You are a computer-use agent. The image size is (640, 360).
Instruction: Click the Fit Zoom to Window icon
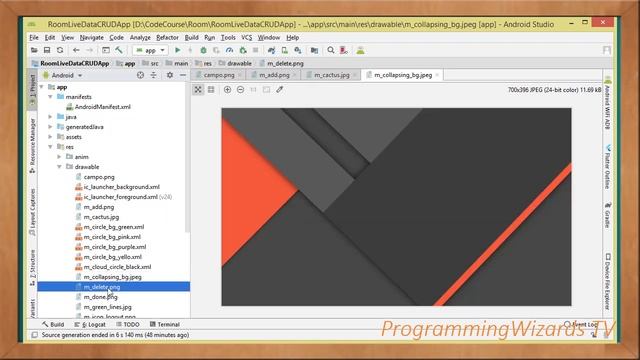pos(267,89)
